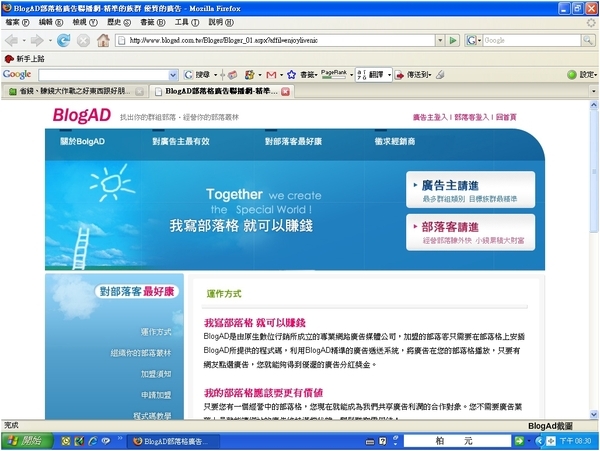The image size is (600, 451).
Task: Switch to the 省錢、賺錢大作戰 tab
Action: (x=75, y=91)
